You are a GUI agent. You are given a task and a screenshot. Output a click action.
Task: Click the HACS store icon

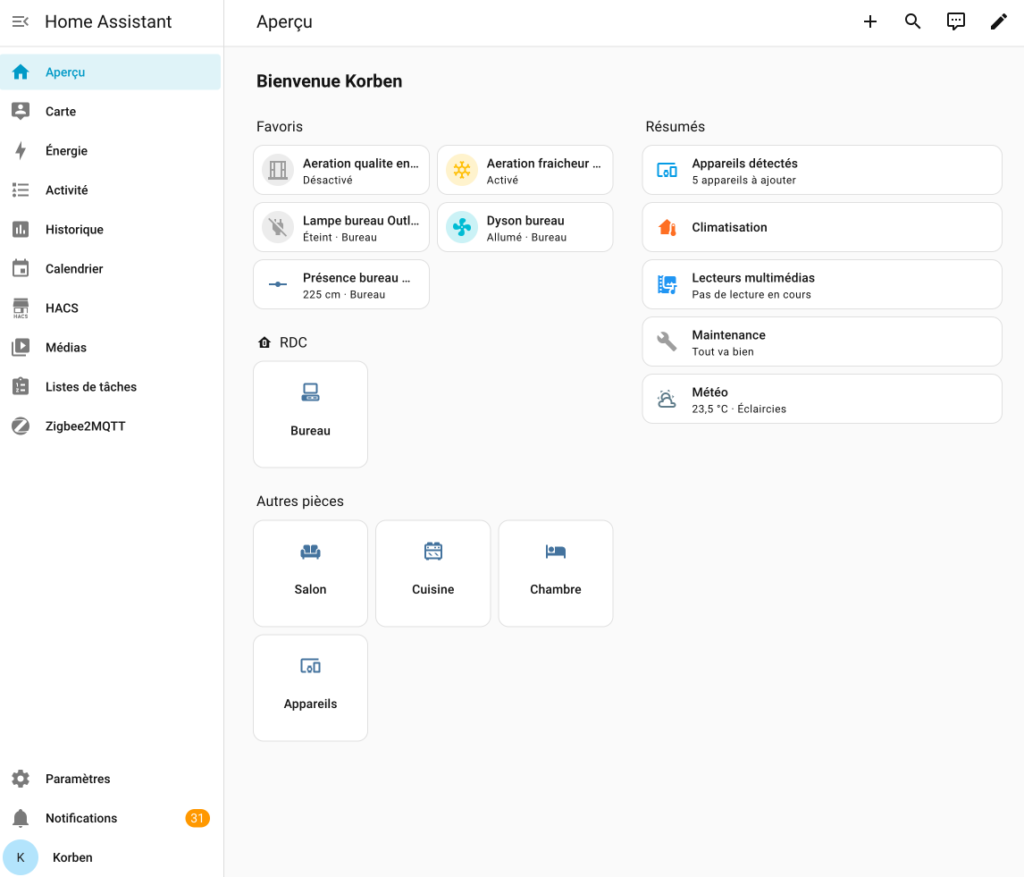click(x=20, y=308)
